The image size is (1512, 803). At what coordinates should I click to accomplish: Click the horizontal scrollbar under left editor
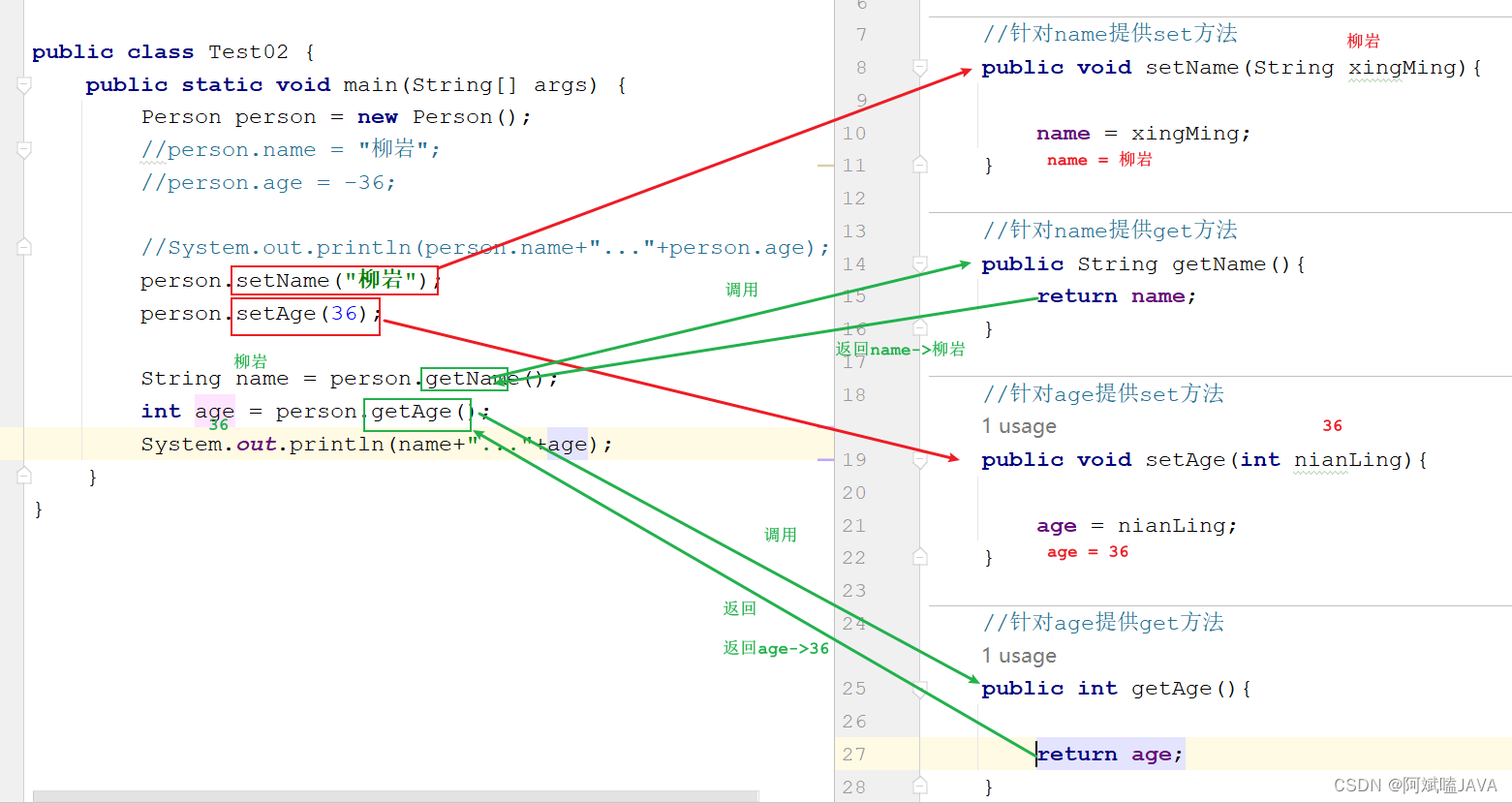396,796
